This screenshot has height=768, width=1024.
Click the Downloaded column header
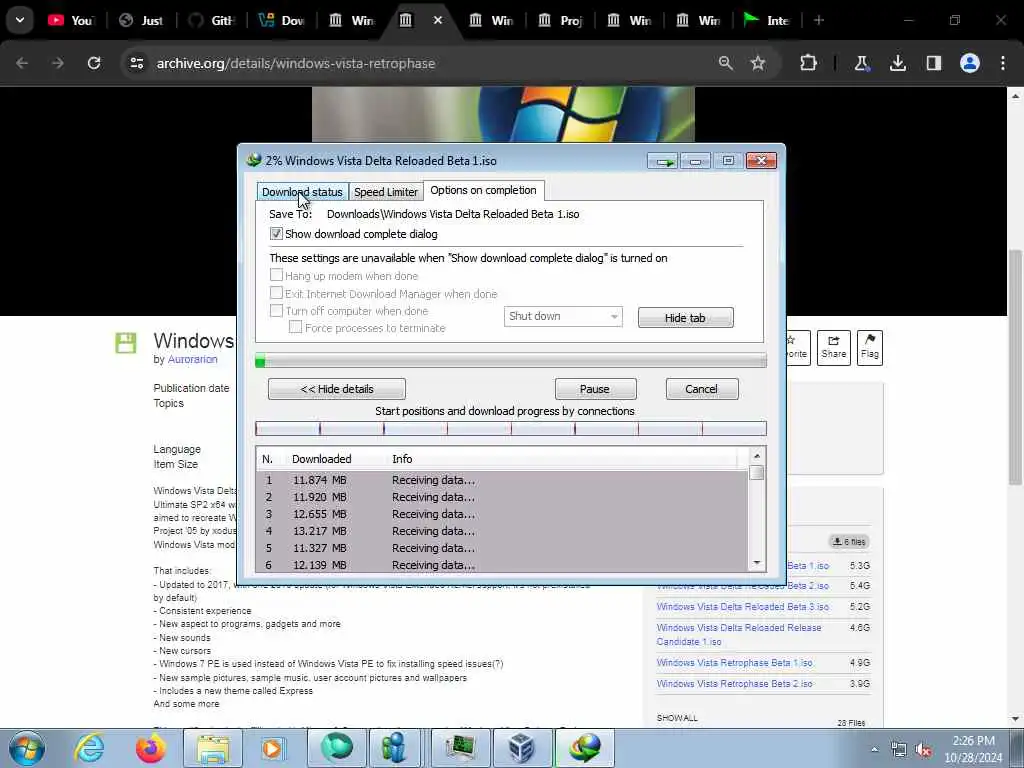pos(321,459)
